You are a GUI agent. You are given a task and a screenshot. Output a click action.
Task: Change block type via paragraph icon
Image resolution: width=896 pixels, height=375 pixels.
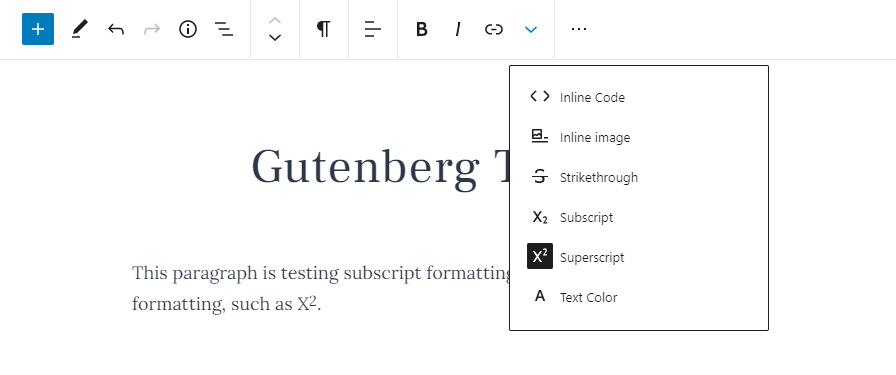[323, 29]
